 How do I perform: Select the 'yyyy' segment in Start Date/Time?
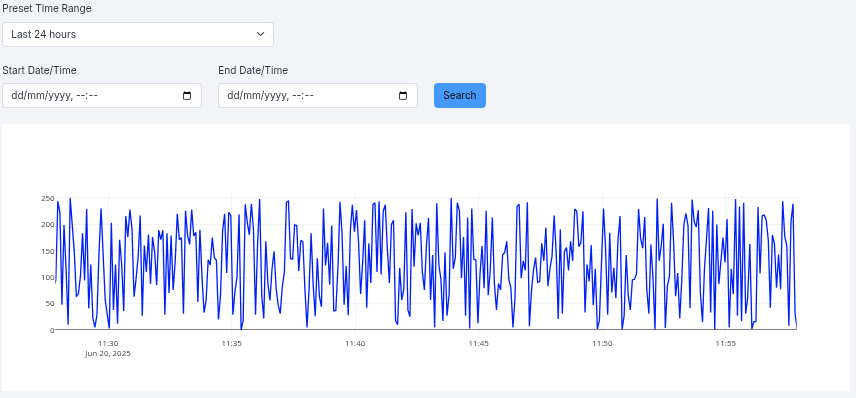click(x=59, y=96)
